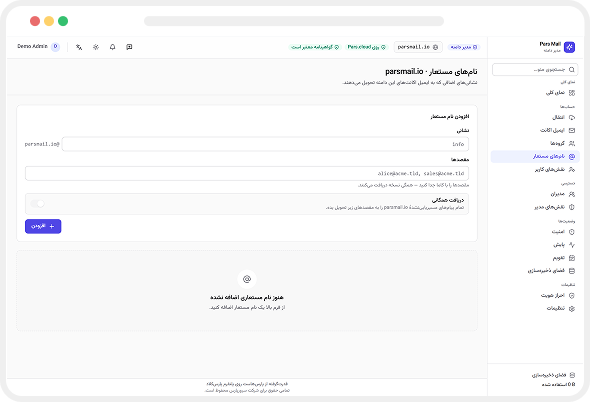Open the dashboard (نمای کلی) menu item
The width and height of the screenshot is (590, 402).
click(x=535, y=93)
